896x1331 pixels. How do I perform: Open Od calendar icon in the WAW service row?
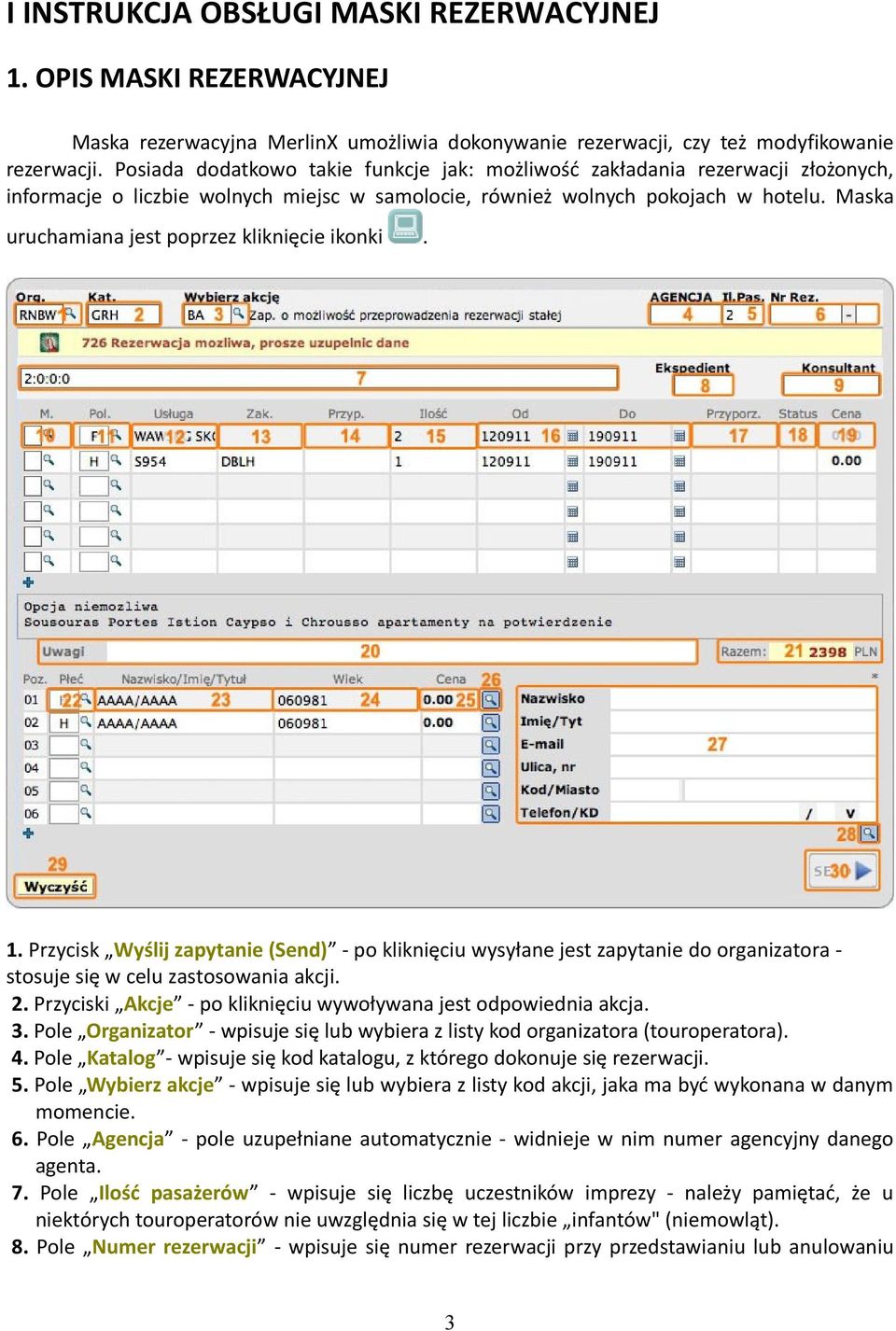572,436
